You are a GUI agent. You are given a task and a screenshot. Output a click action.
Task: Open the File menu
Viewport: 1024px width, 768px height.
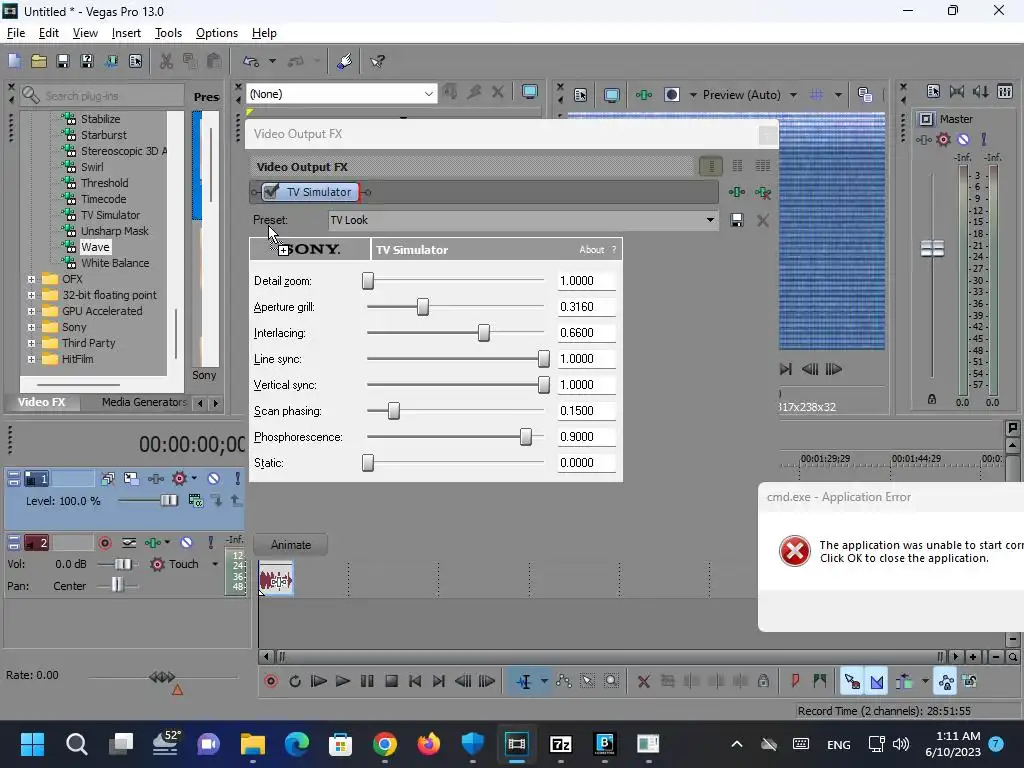16,33
